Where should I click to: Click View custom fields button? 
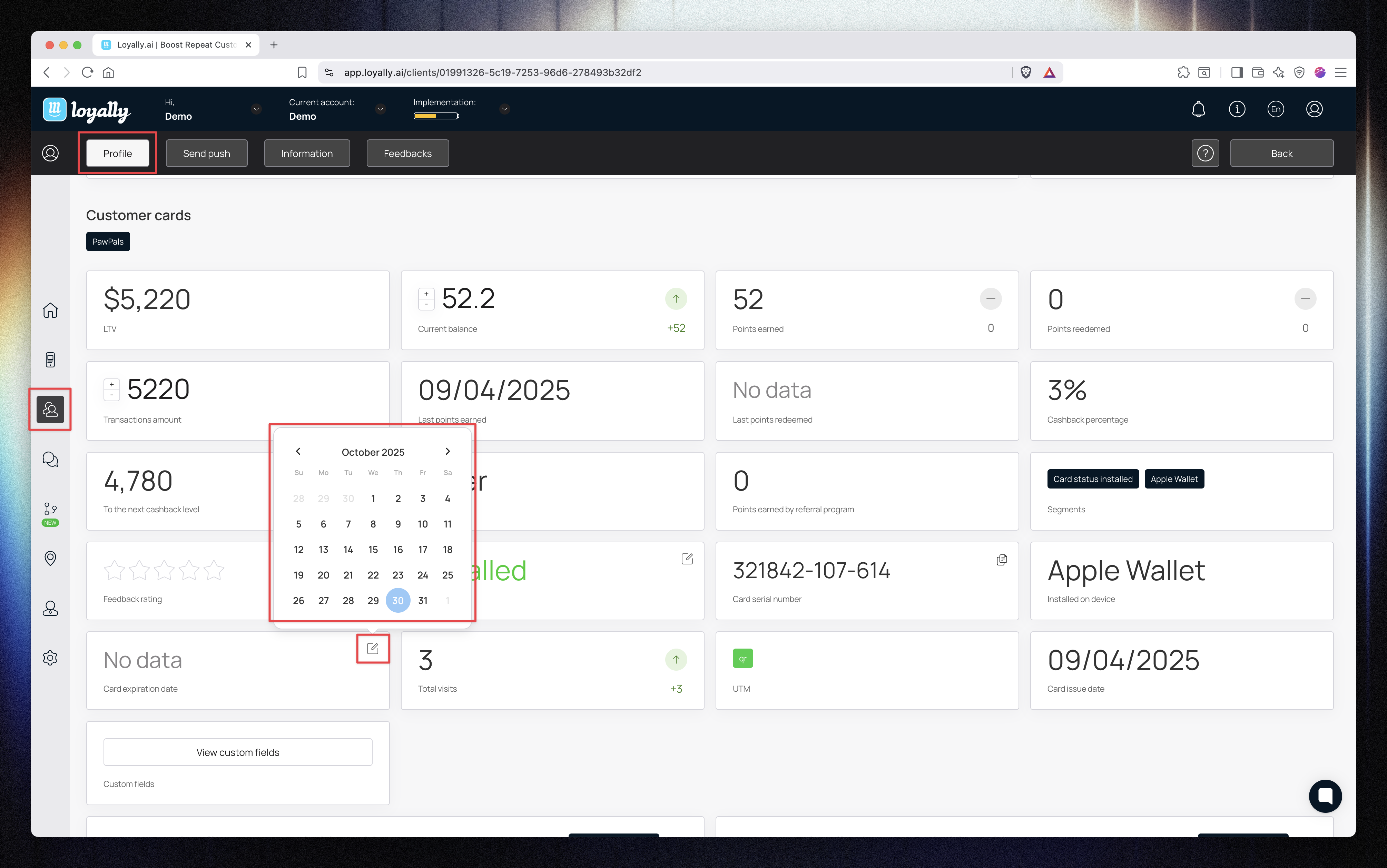coord(238,752)
